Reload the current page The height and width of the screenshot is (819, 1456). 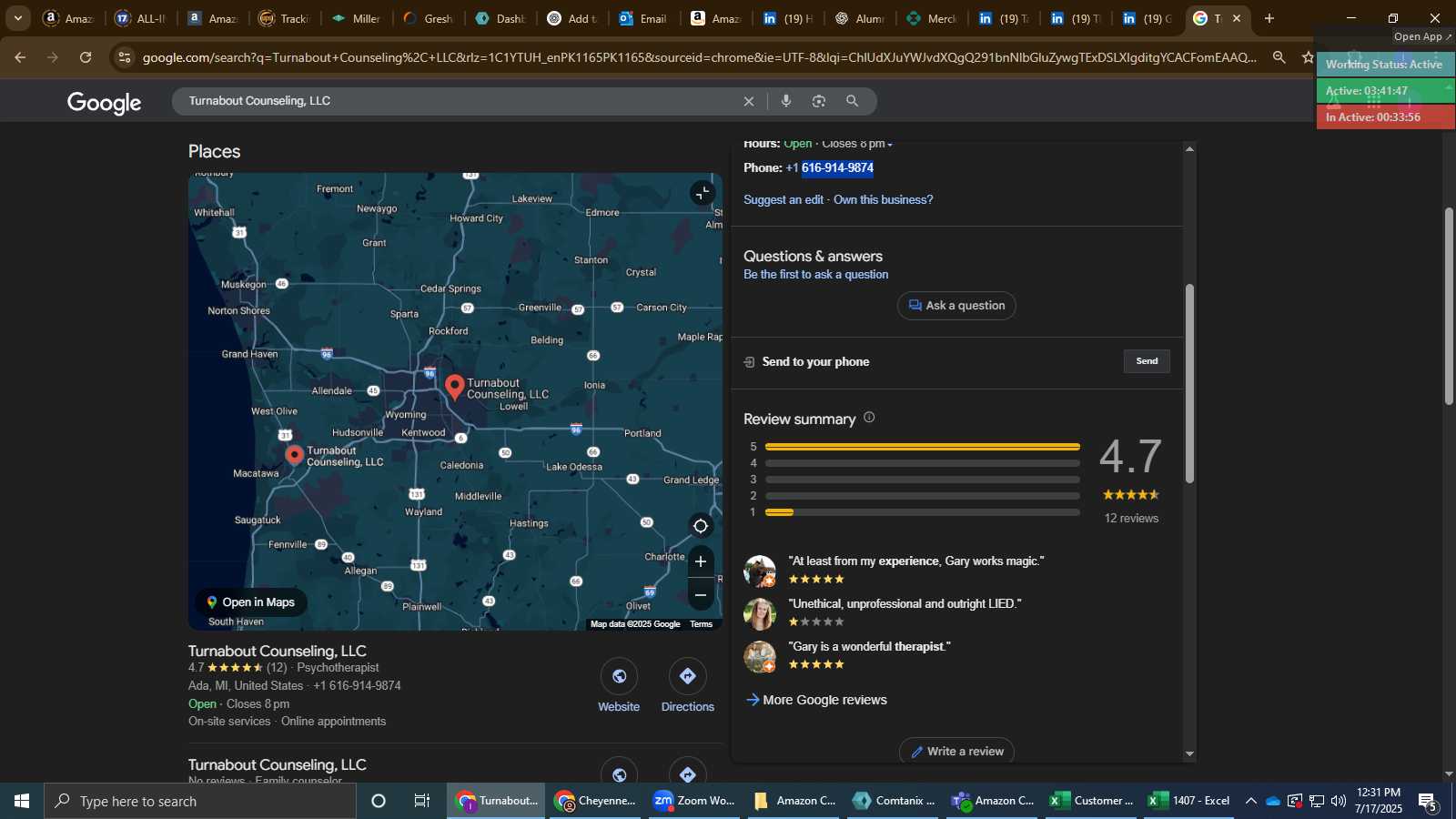coord(86,57)
